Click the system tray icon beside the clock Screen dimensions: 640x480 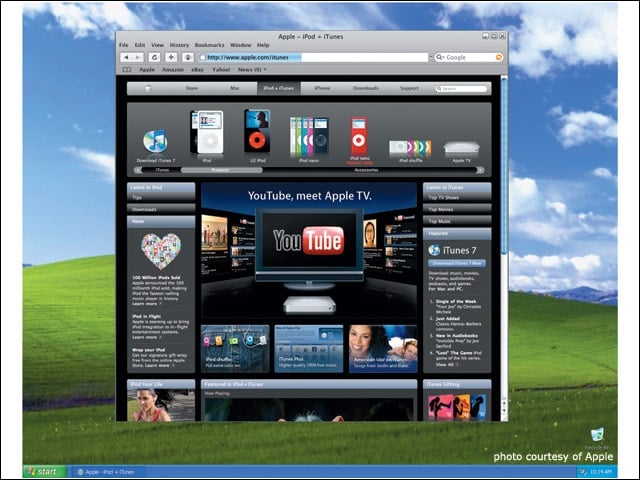pyautogui.click(x=582, y=472)
